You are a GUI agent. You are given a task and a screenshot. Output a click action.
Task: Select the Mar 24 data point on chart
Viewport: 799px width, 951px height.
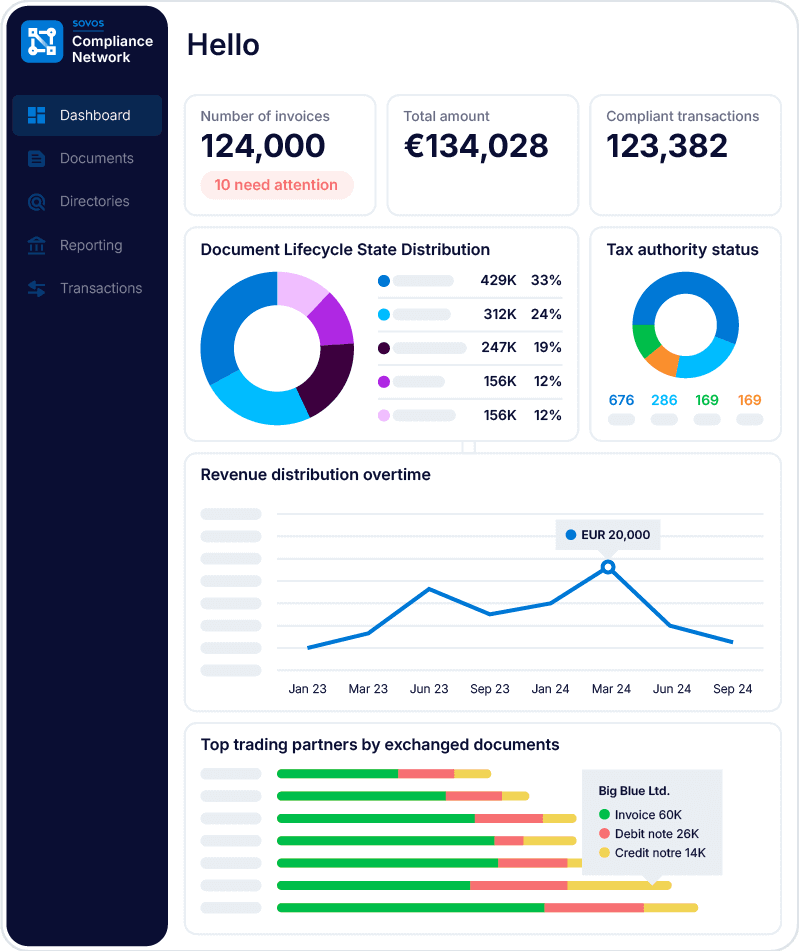(608, 567)
